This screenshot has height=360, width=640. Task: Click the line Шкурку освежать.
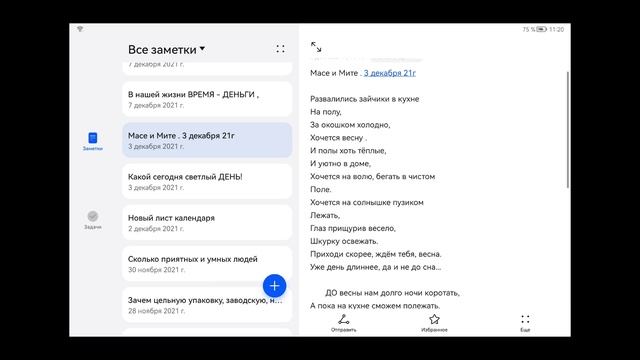pos(344,241)
